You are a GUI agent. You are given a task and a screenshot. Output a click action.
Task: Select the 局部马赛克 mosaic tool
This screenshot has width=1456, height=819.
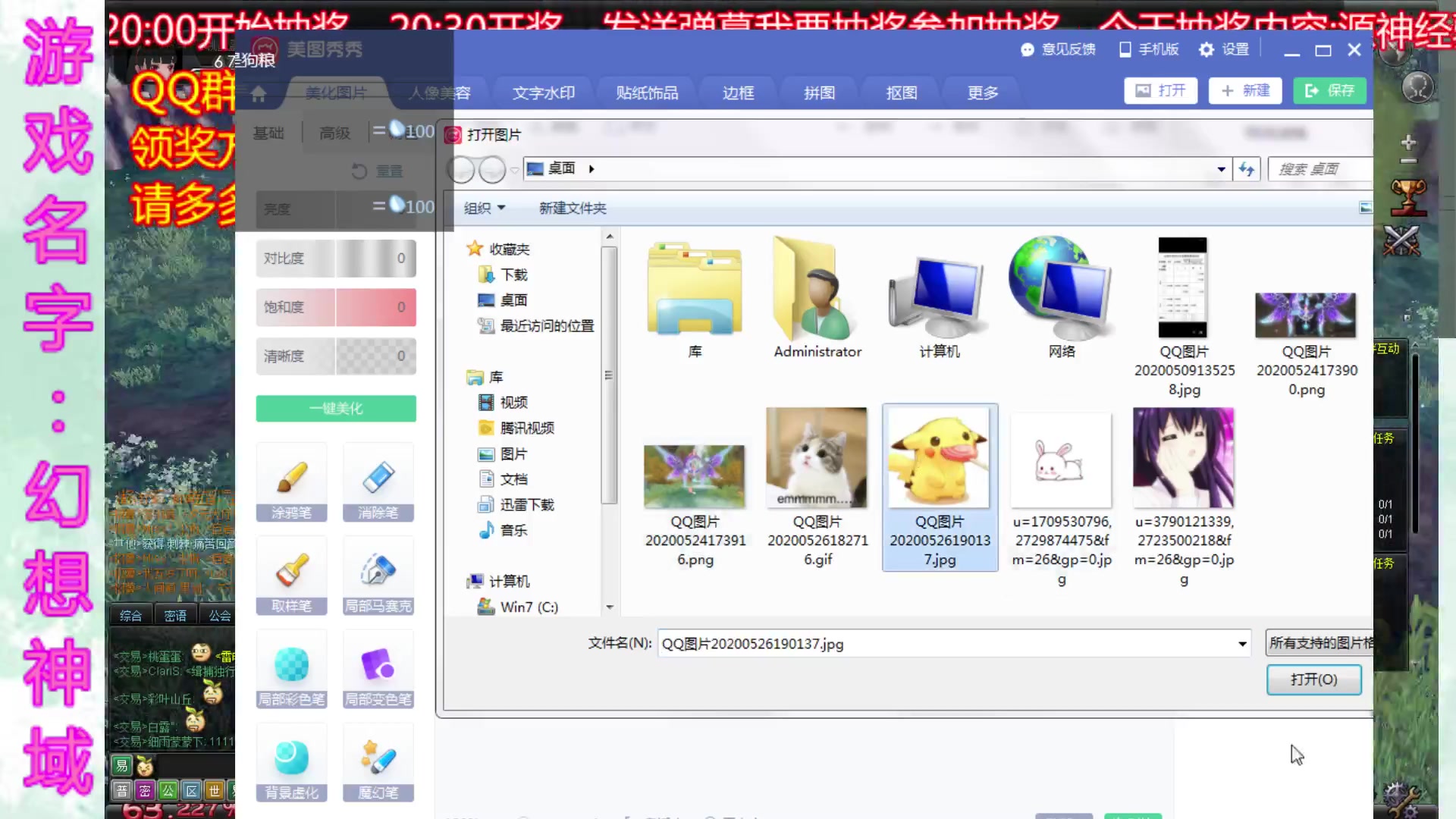tap(378, 576)
